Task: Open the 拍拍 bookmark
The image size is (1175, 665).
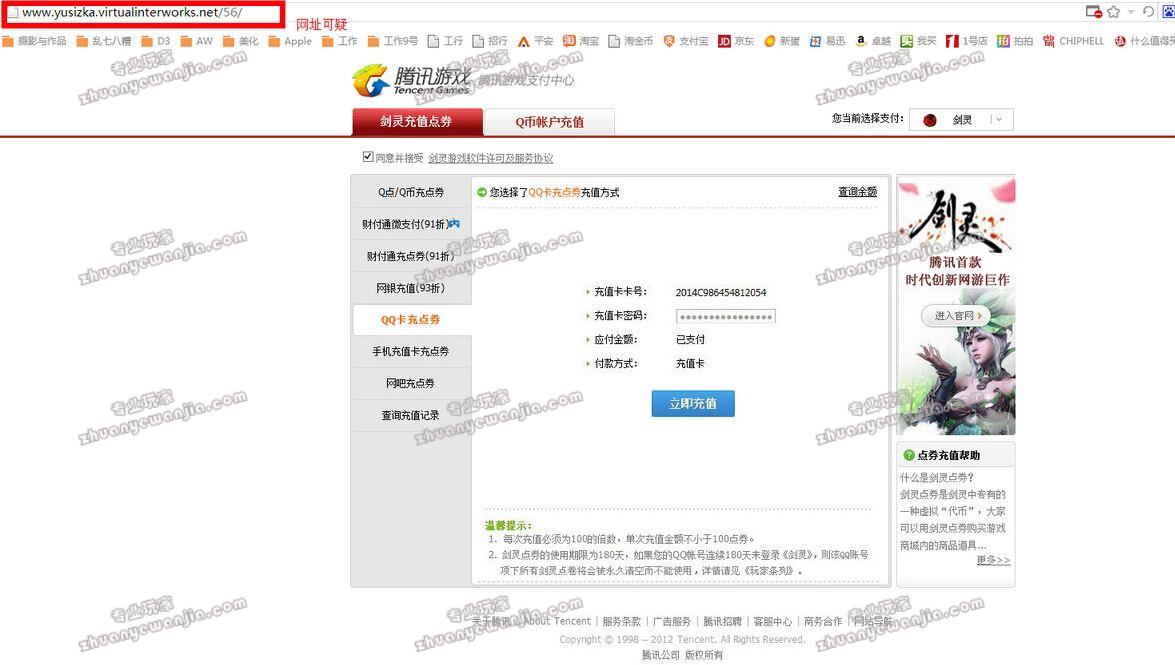Action: coord(1015,41)
